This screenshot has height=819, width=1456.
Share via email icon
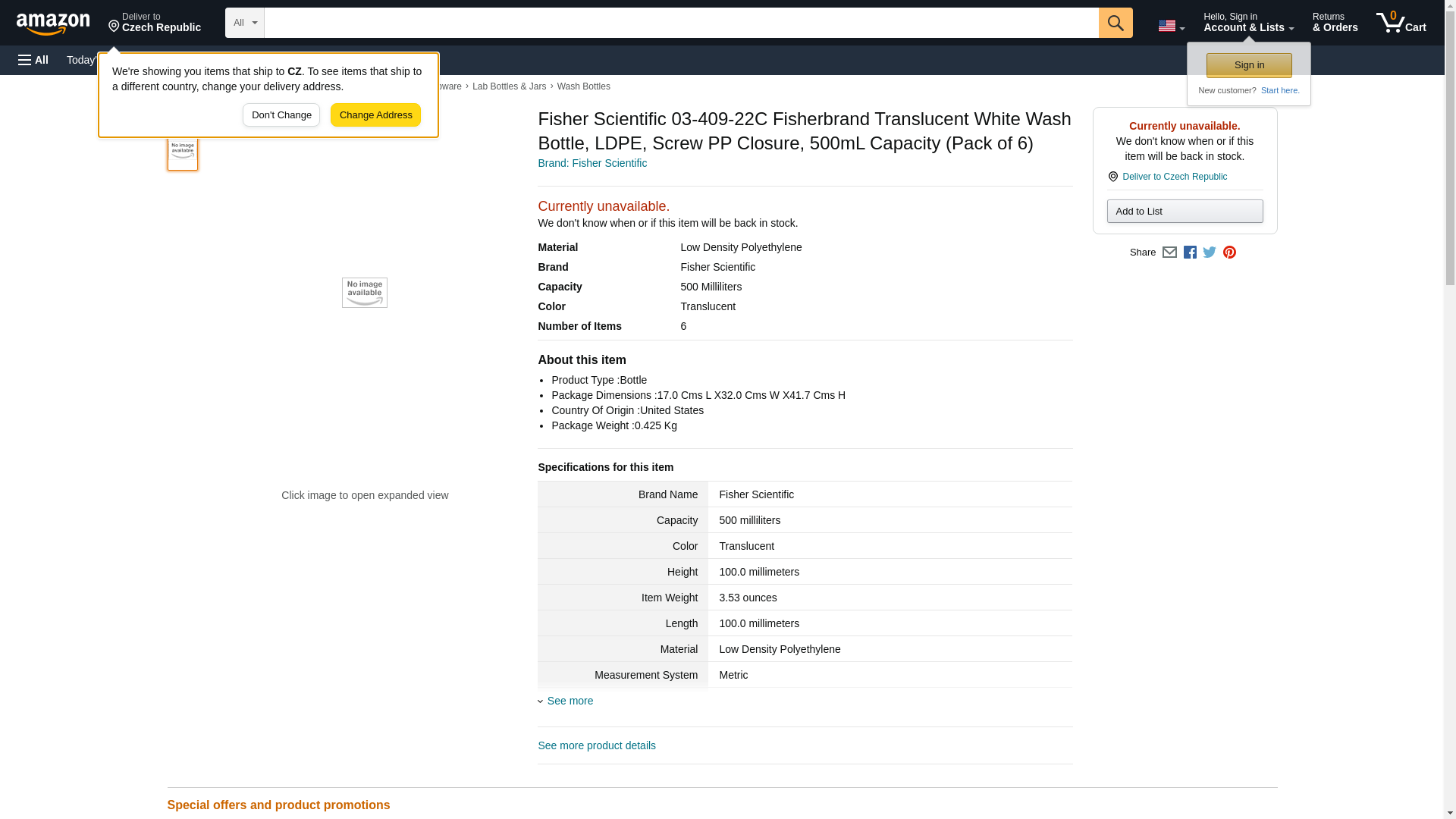pyautogui.click(x=1169, y=253)
